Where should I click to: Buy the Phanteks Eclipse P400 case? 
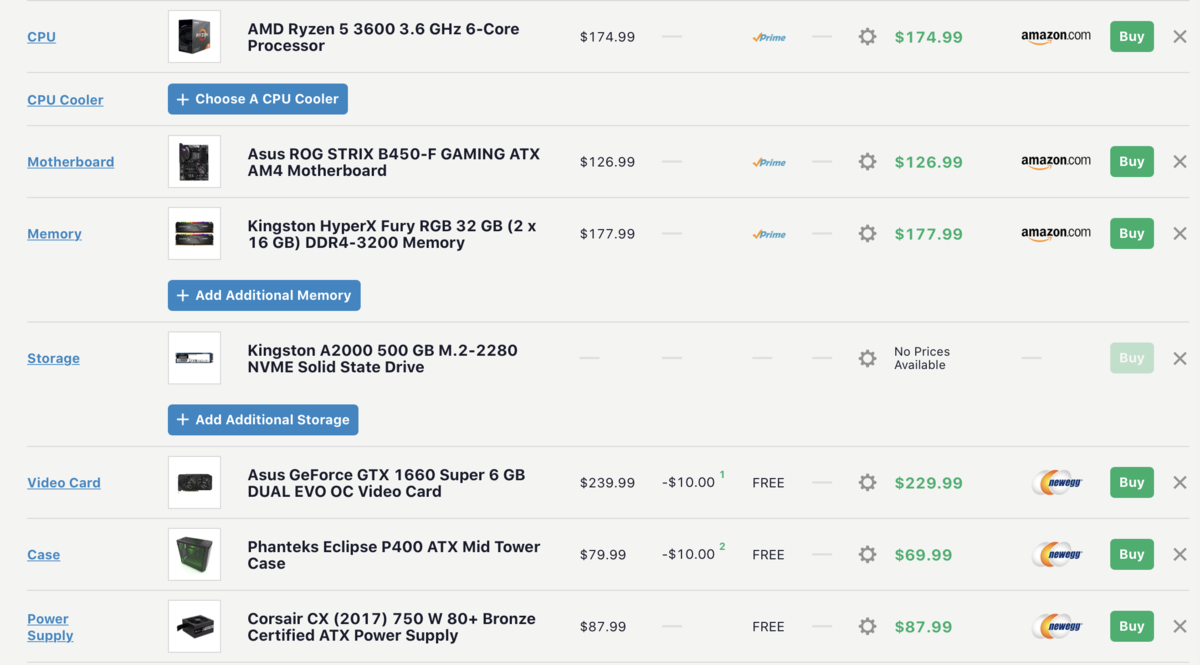[x=1132, y=555]
